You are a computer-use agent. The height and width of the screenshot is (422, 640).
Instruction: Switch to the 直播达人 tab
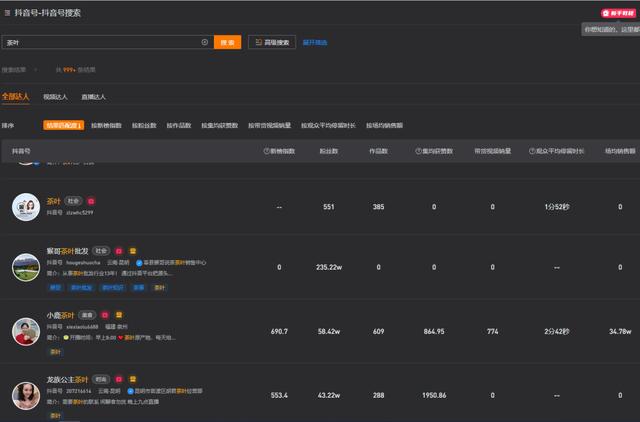pyautogui.click(x=94, y=96)
